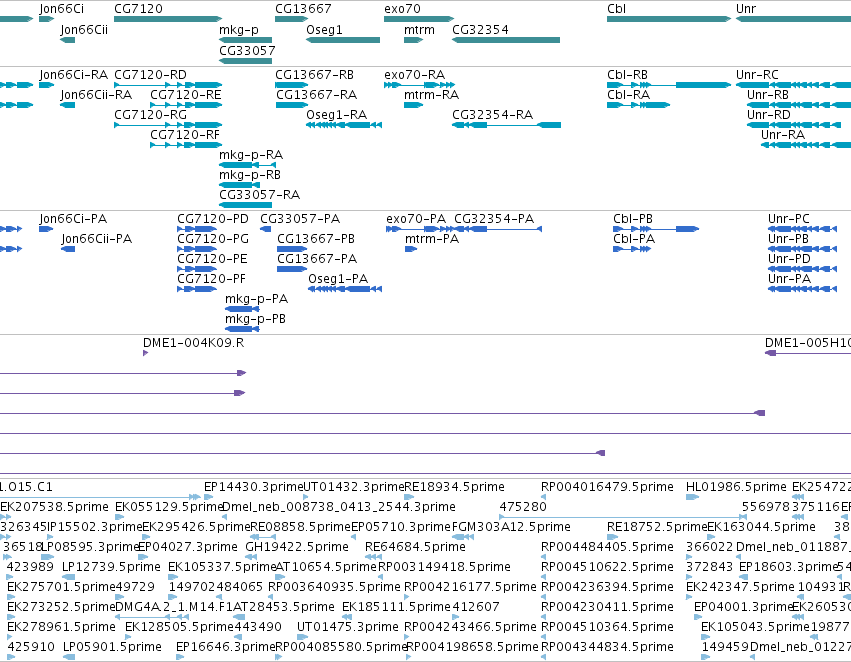Select protein mkg-p-PA
Image resolution: width=851 pixels, height=662 pixels.
click(242, 309)
